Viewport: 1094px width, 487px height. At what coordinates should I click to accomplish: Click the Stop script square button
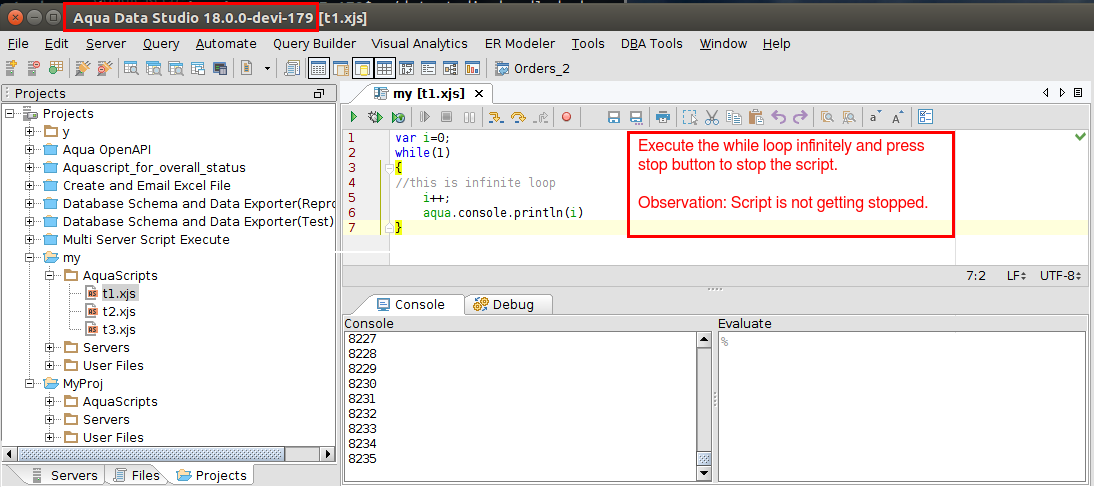[447, 117]
